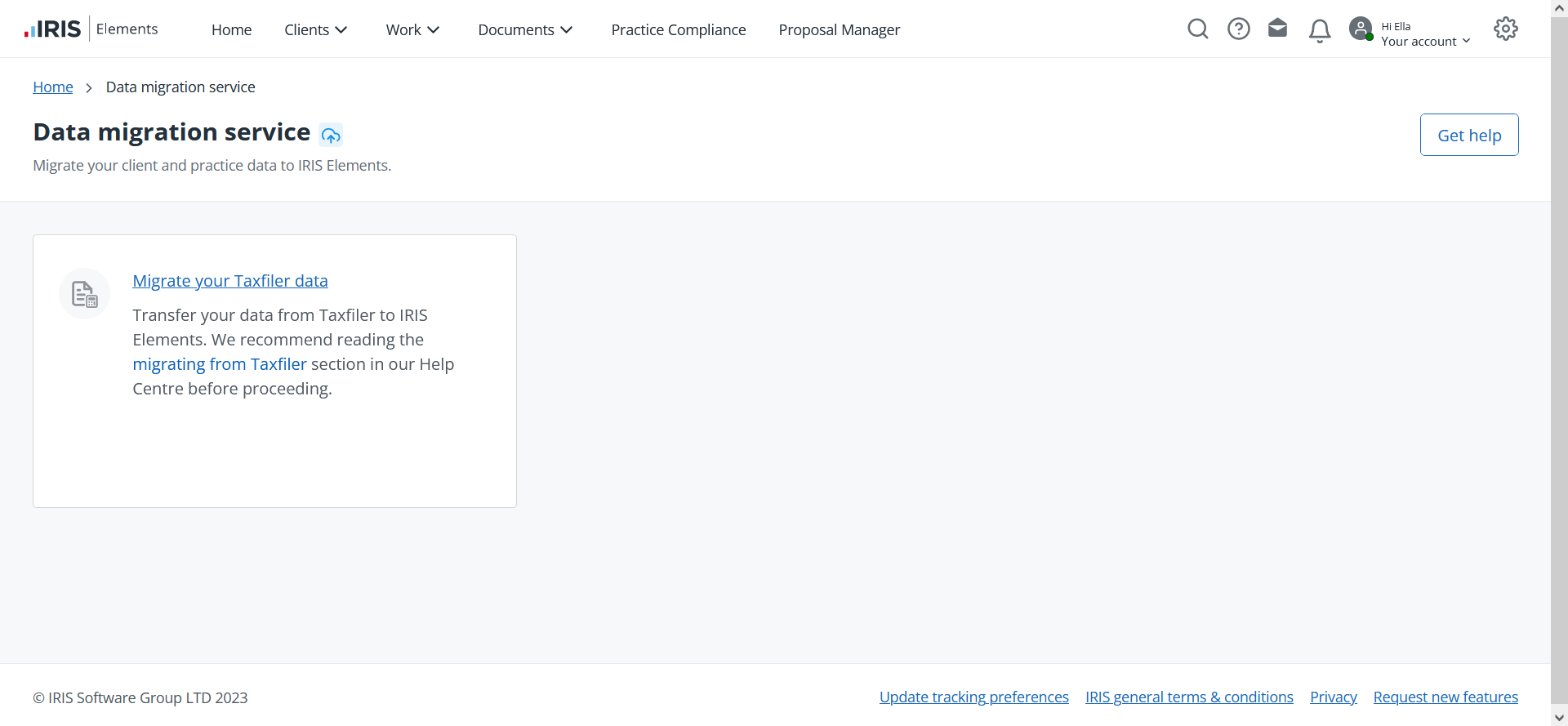1568x726 pixels.
Task: Click the Elements product label in header
Action: click(x=127, y=29)
